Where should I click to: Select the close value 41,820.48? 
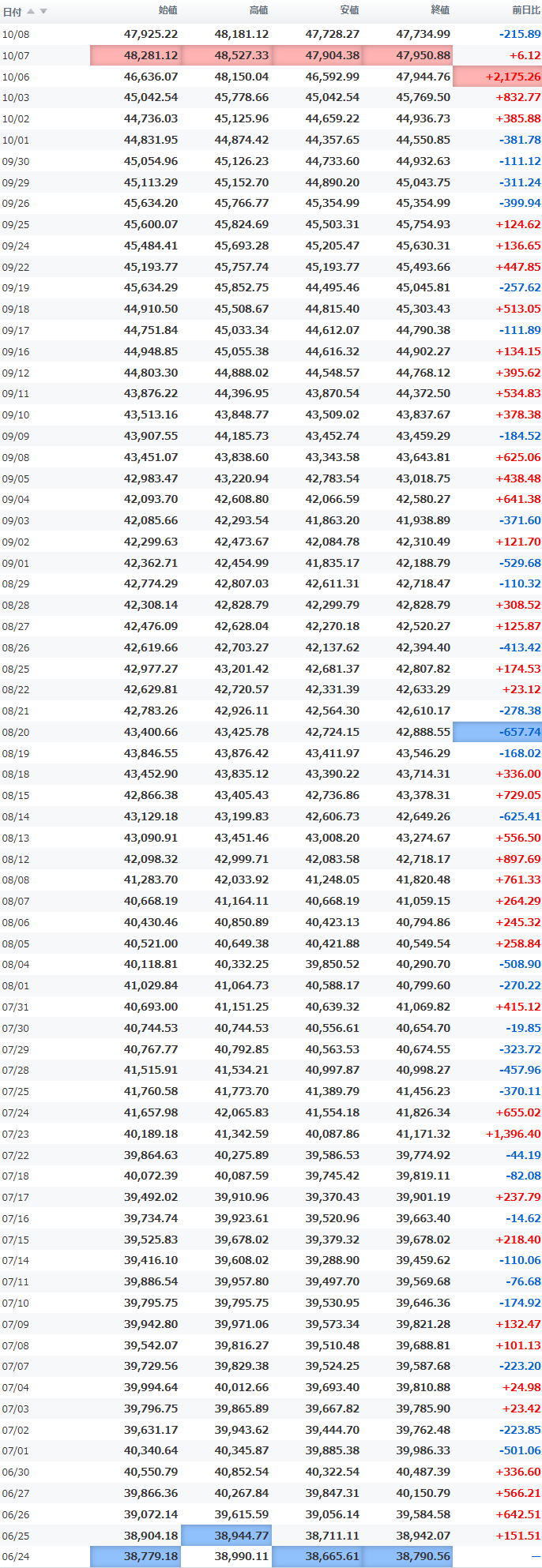423,880
